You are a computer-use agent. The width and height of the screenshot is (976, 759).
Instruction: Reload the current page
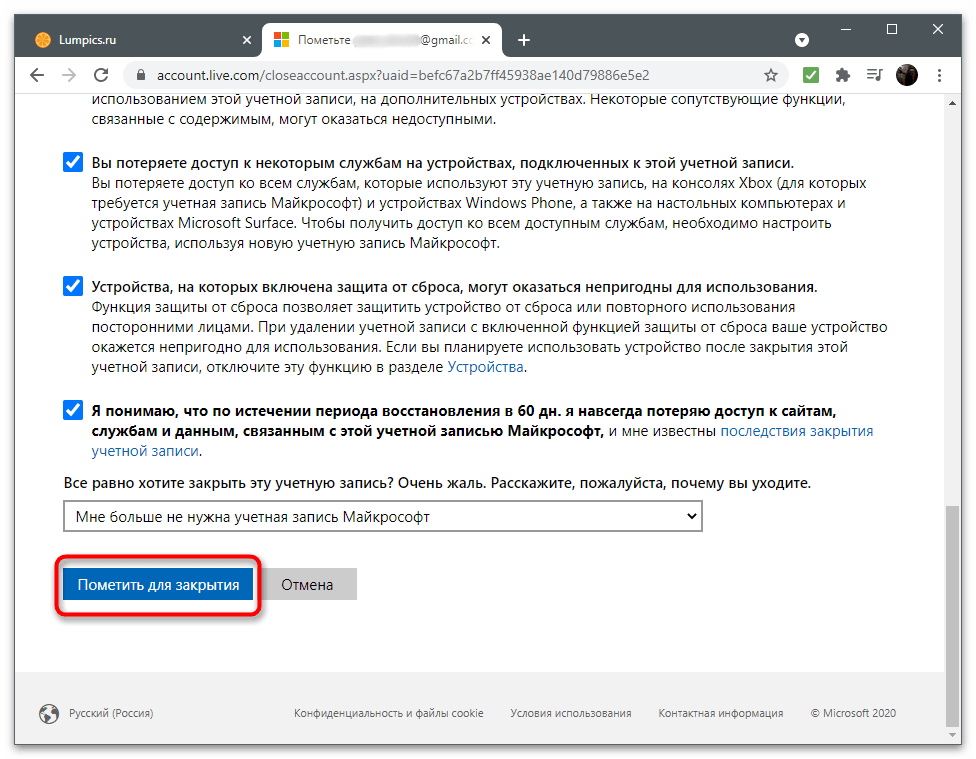tap(101, 75)
